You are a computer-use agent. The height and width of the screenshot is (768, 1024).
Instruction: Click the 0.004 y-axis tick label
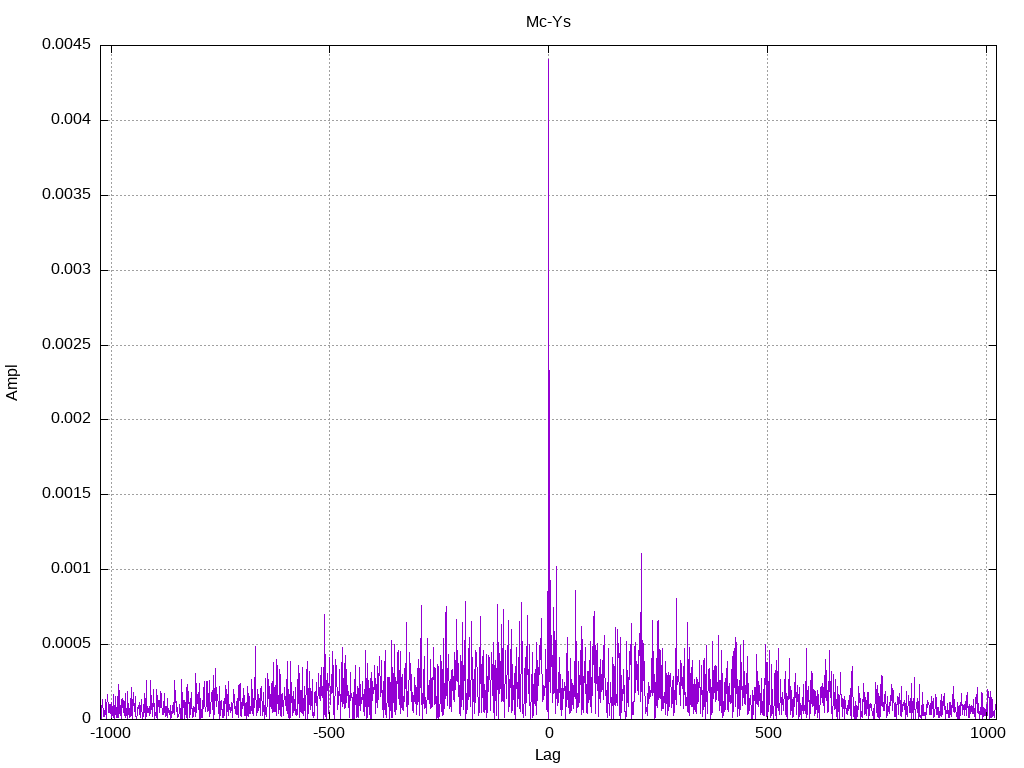(70, 120)
